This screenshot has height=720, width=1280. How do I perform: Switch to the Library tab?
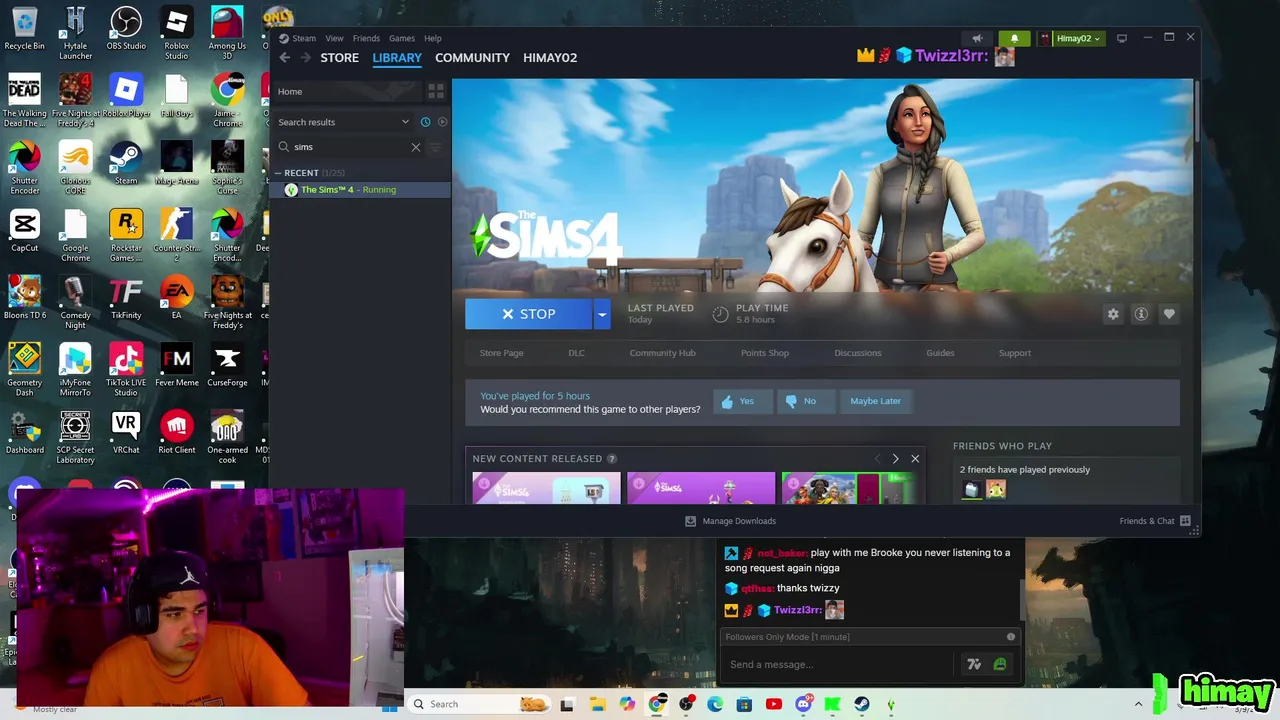[397, 58]
